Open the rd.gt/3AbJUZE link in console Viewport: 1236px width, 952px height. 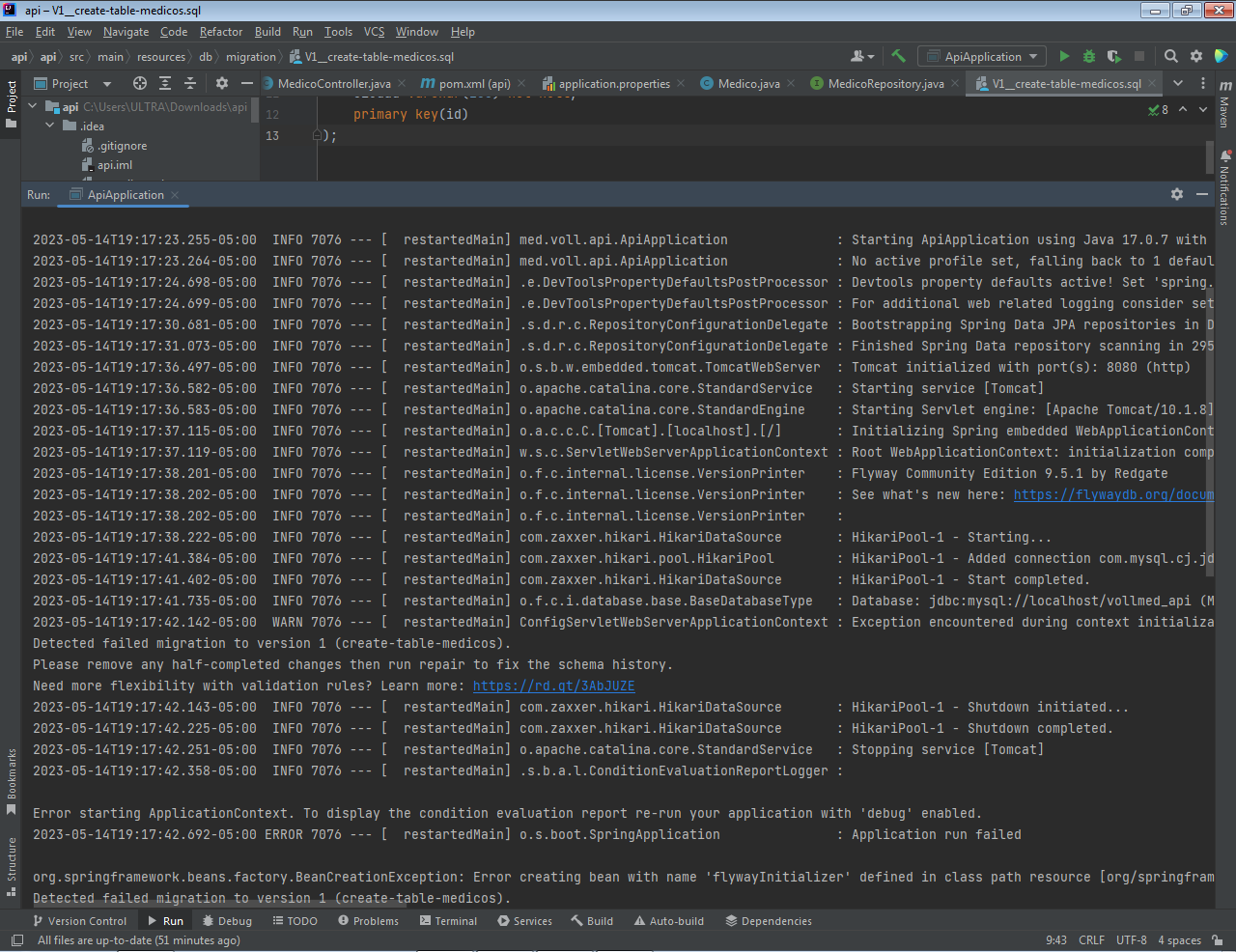coord(554,686)
